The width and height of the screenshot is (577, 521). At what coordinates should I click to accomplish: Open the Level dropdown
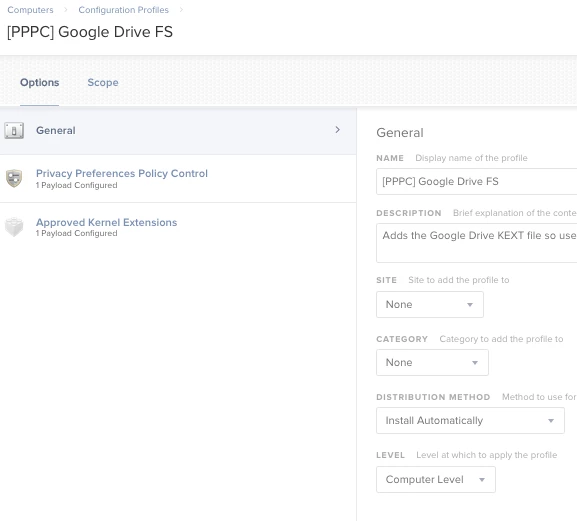(x=436, y=479)
